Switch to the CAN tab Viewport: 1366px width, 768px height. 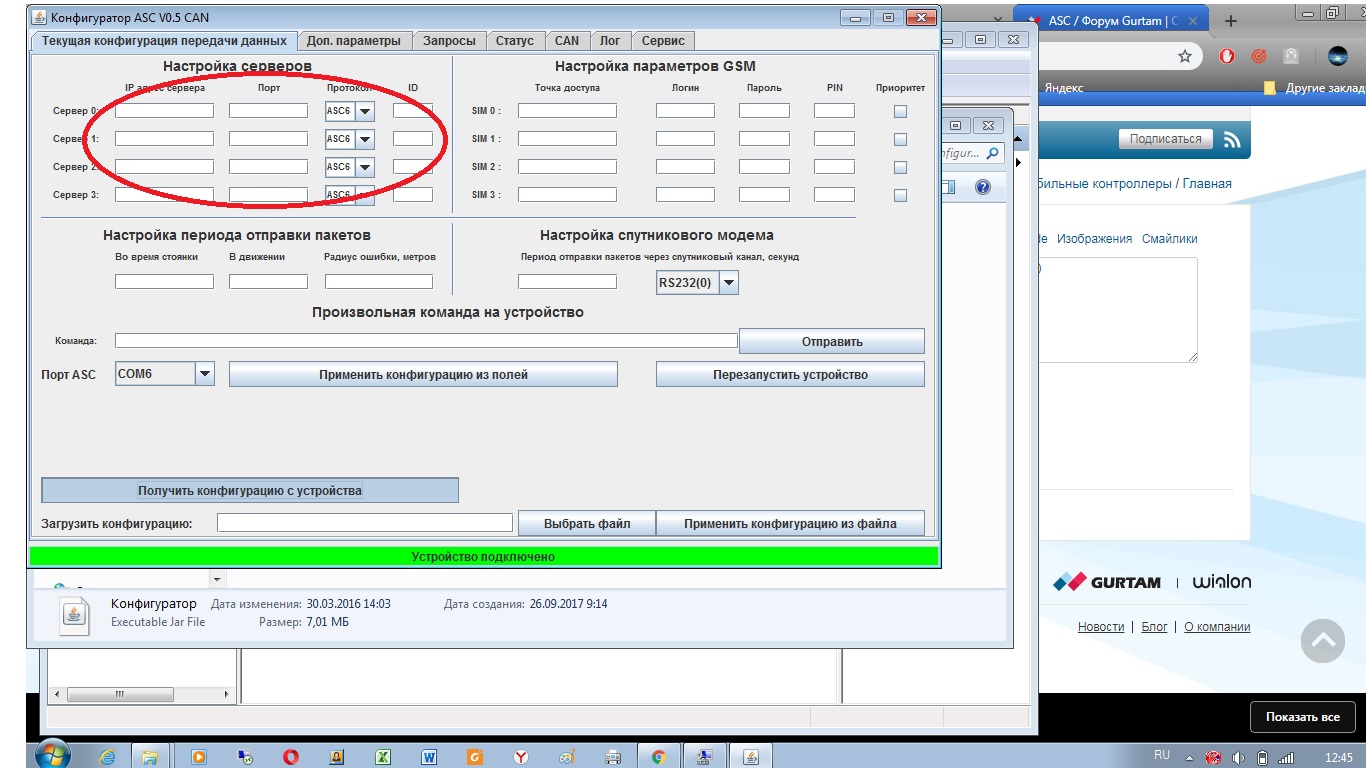pos(567,41)
